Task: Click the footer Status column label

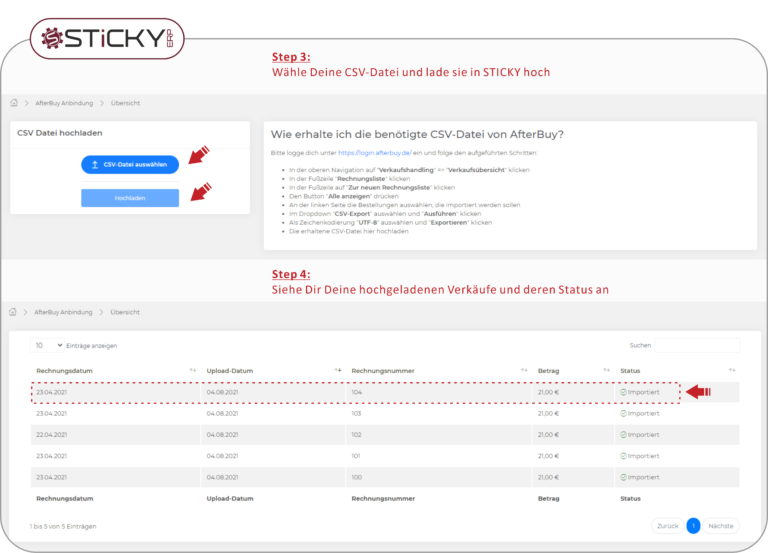Action: [630, 499]
